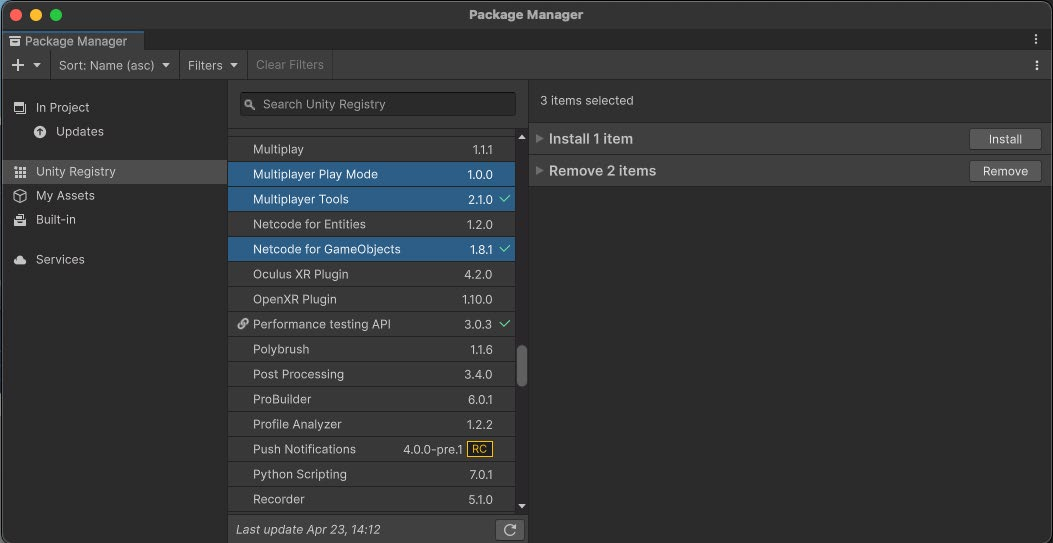Select My Assets in the sidebar

click(114, 196)
